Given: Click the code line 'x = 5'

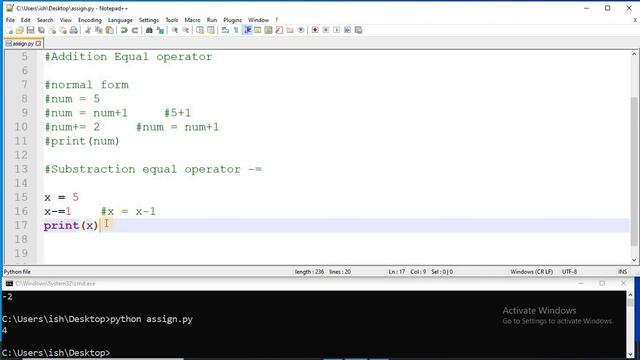Looking at the screenshot, I should [x=61, y=198].
